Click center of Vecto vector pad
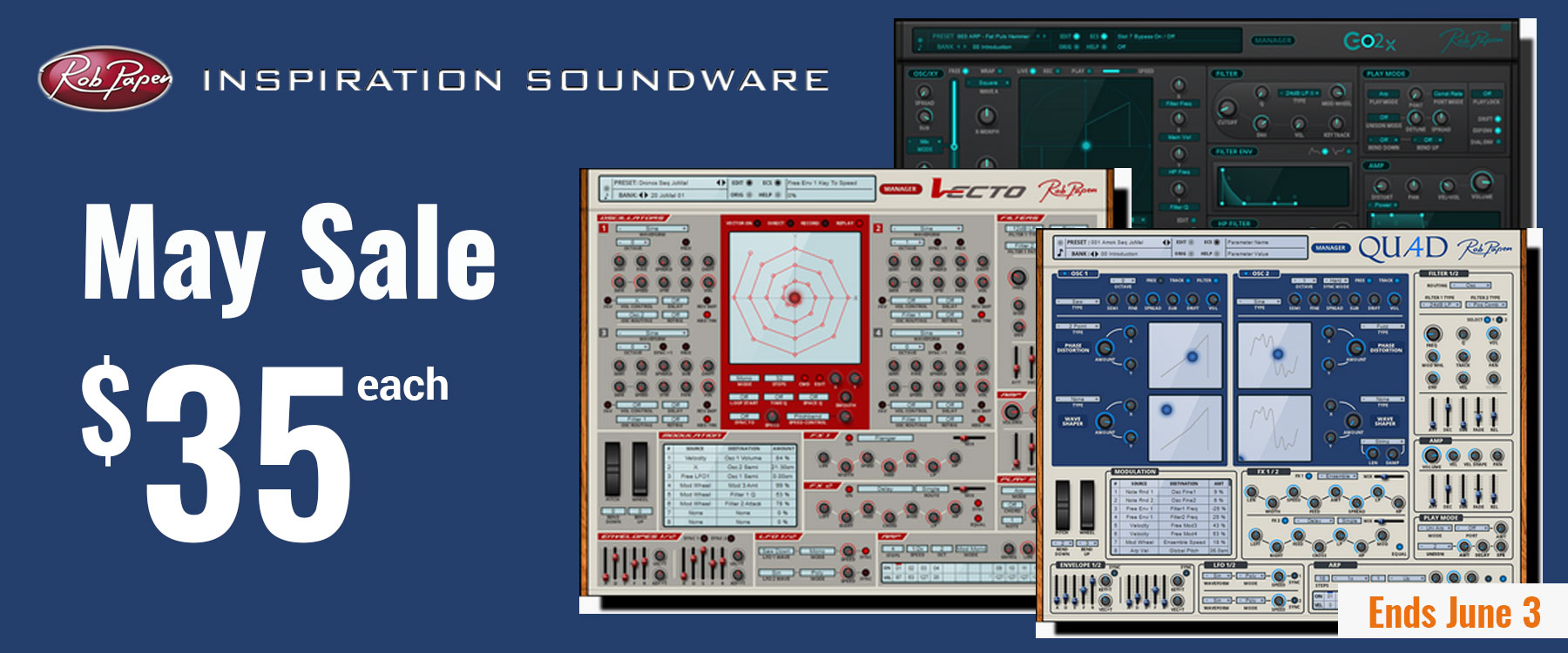This screenshot has height=653, width=1568. 794,298
